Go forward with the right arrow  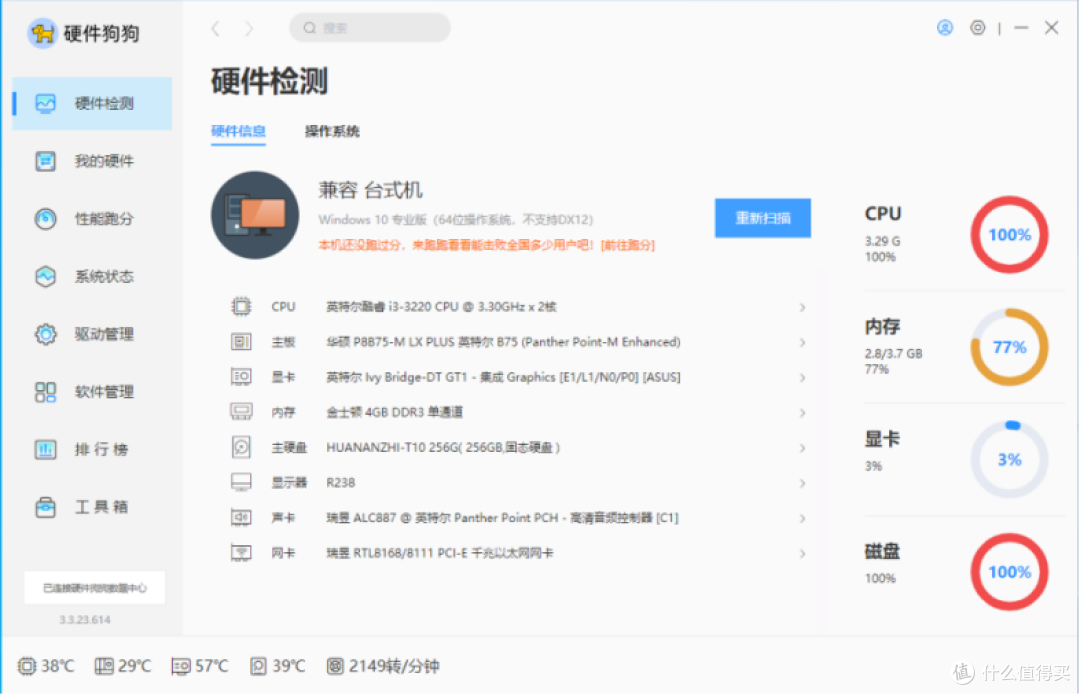pos(249,28)
